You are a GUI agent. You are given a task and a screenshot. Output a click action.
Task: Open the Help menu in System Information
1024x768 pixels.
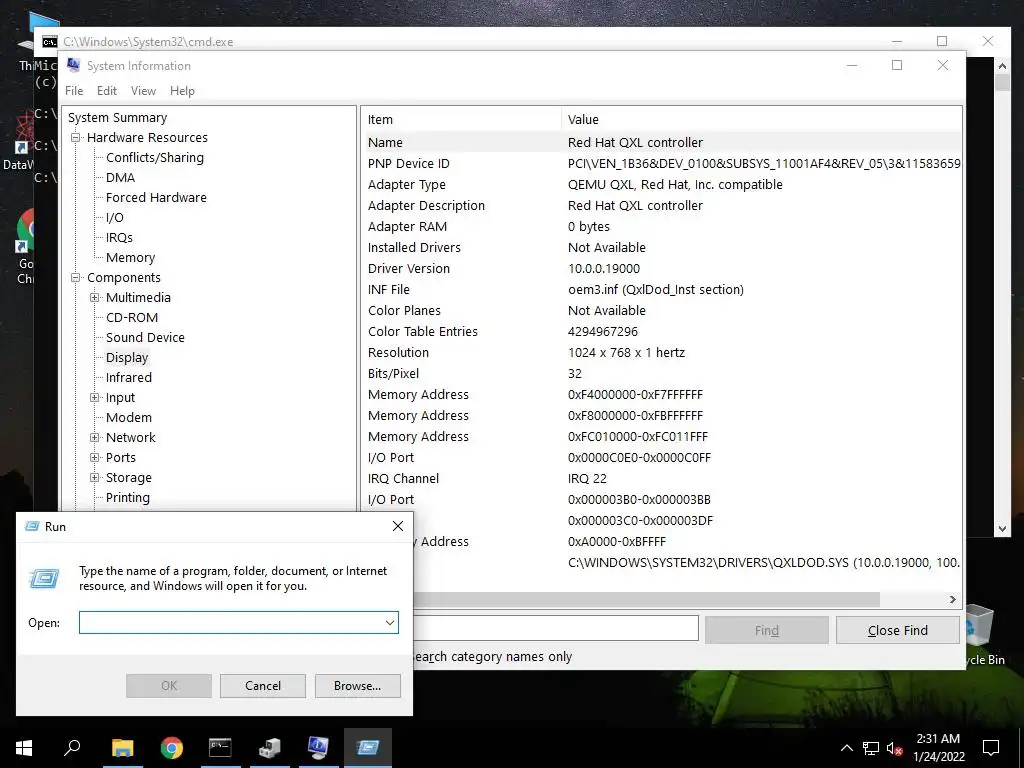pos(182,91)
